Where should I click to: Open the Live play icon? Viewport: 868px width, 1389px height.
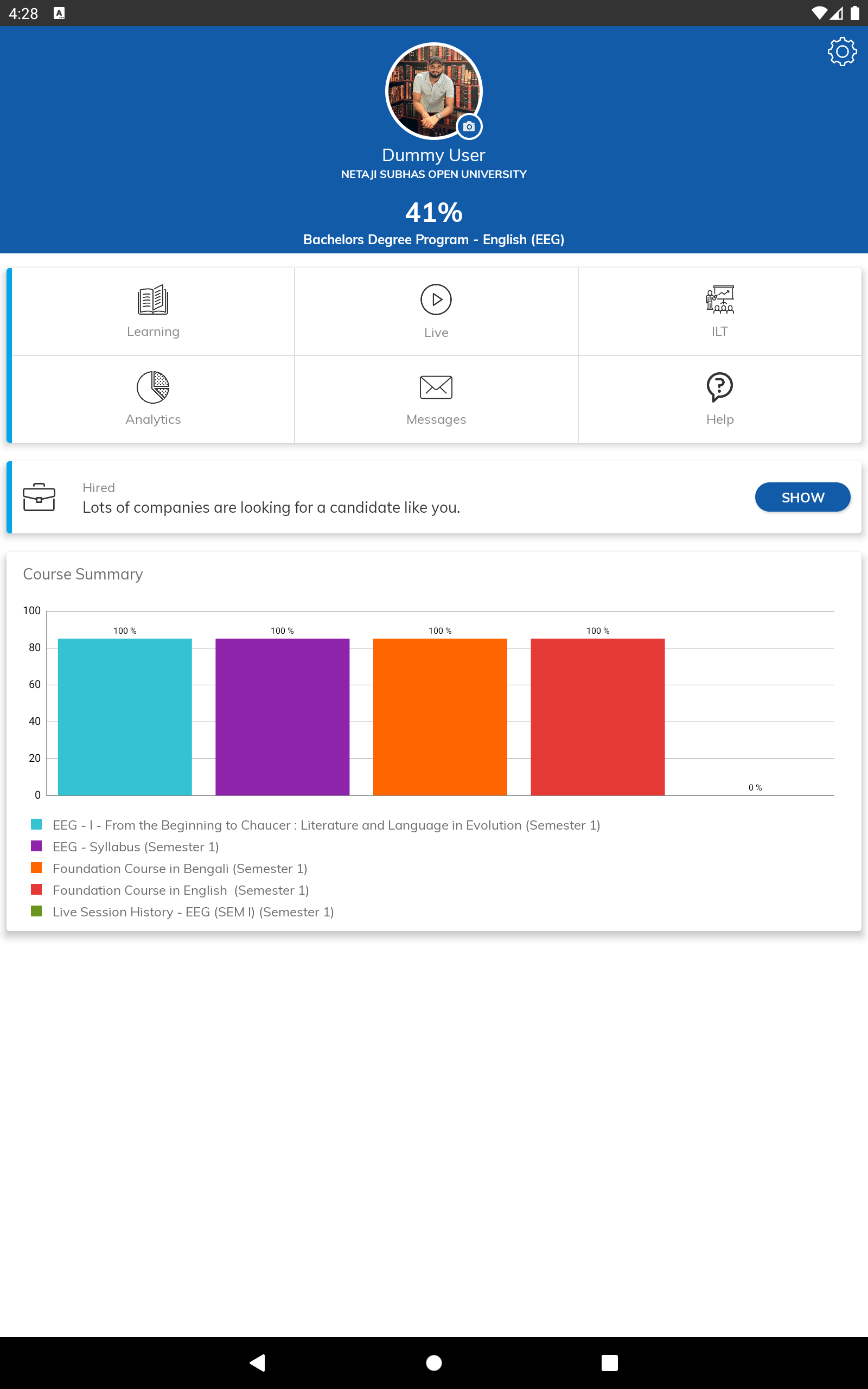(436, 300)
